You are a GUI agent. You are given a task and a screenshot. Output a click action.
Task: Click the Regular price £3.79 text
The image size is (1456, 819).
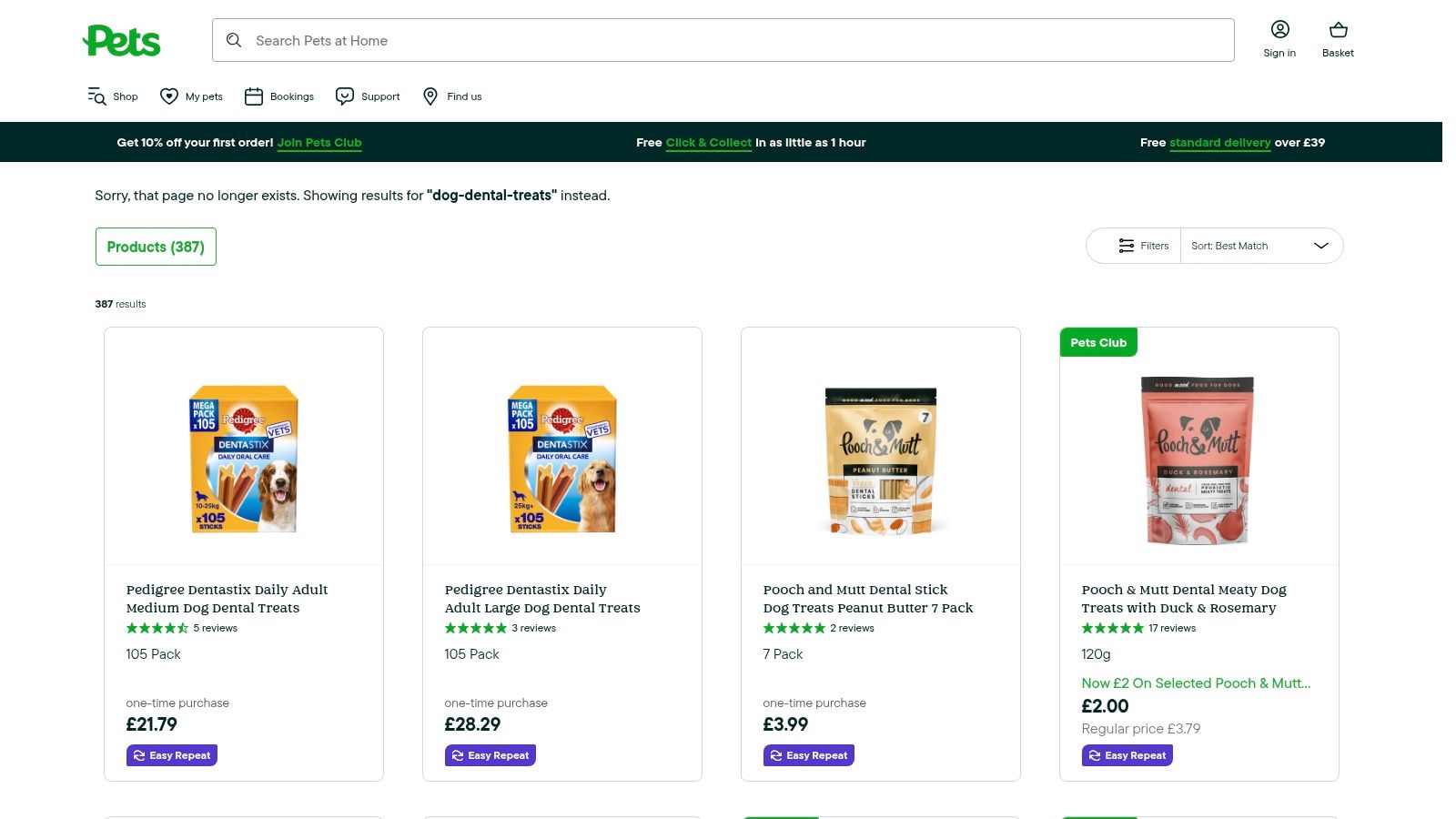point(1141,729)
